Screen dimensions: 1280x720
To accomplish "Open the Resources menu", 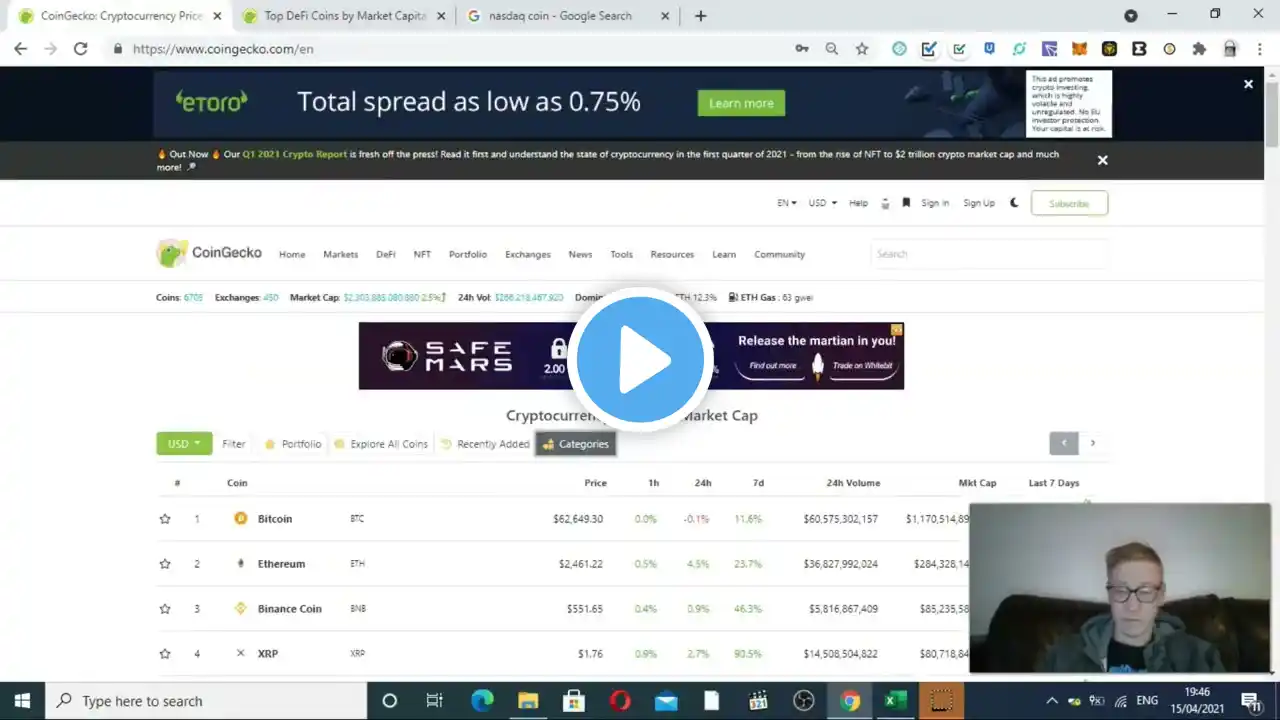I will [x=672, y=255].
